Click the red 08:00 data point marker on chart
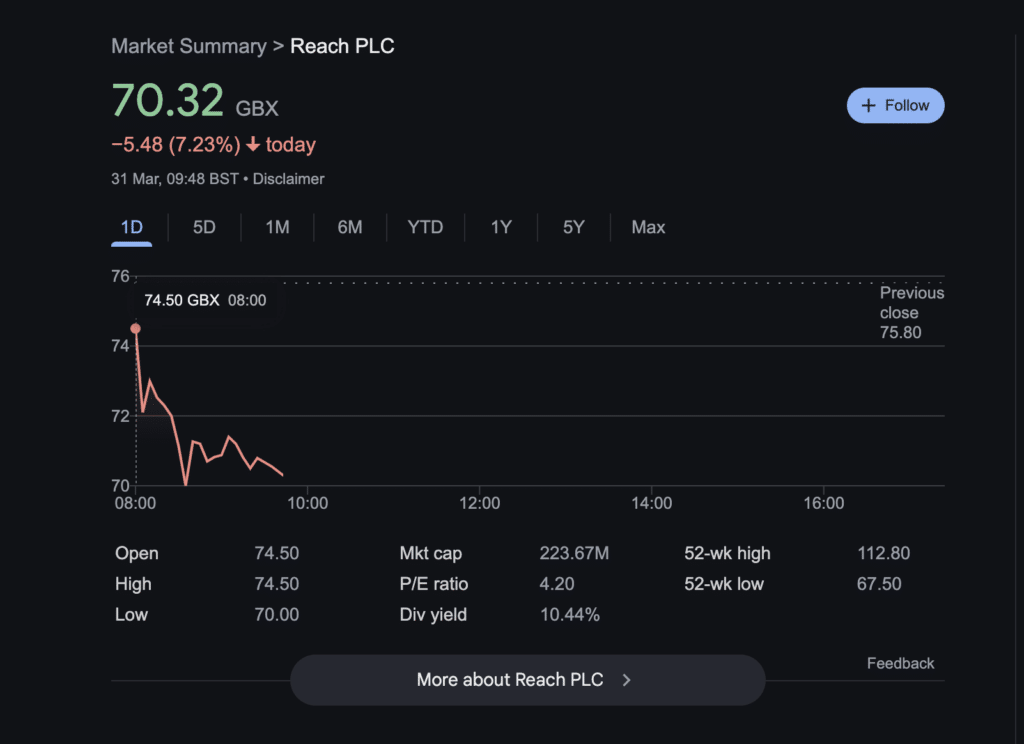 (x=135, y=329)
